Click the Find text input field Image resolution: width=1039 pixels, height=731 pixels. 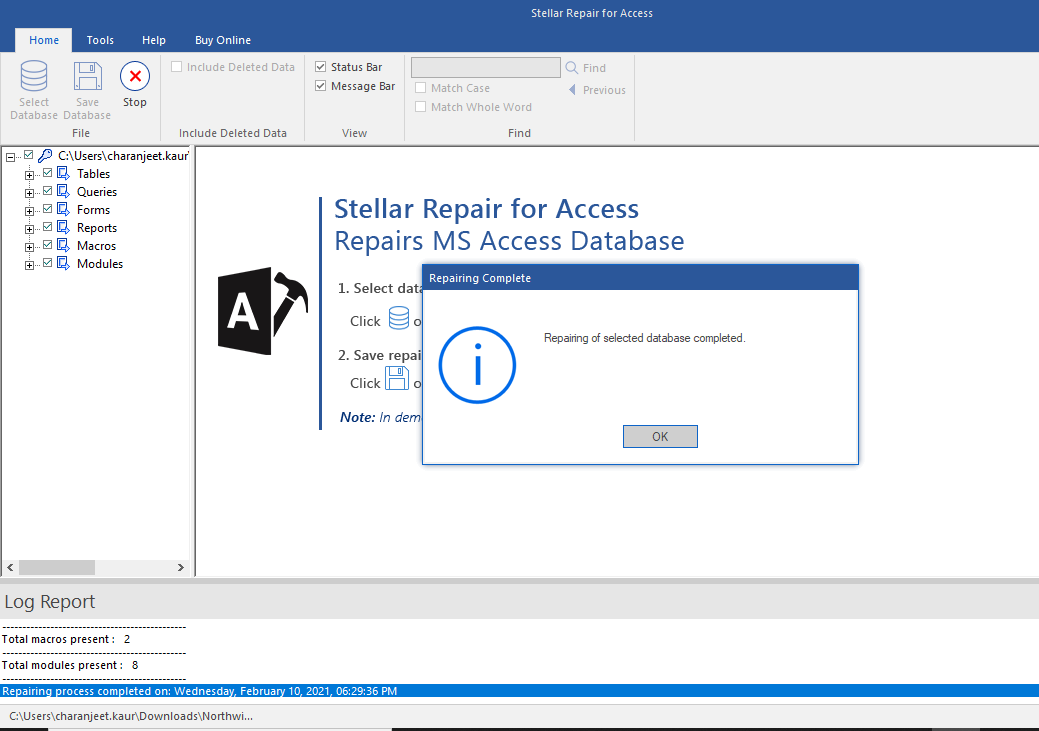click(486, 68)
